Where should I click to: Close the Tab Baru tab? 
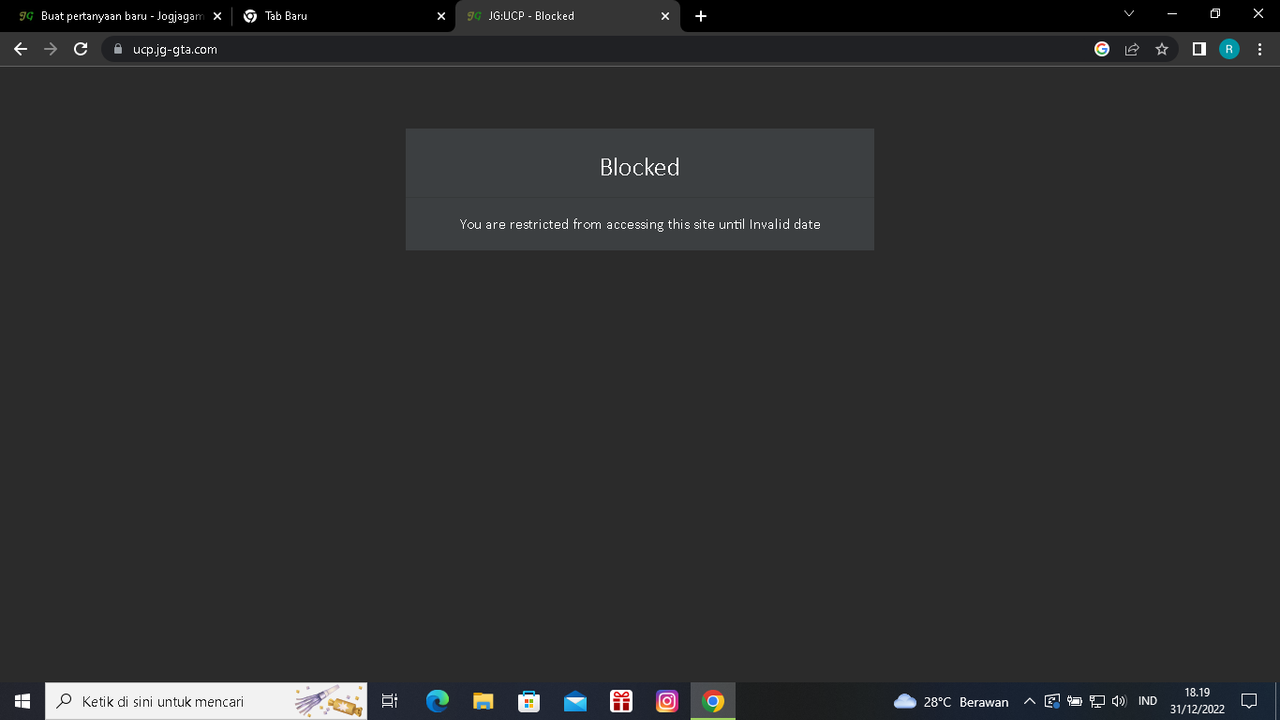tap(441, 16)
